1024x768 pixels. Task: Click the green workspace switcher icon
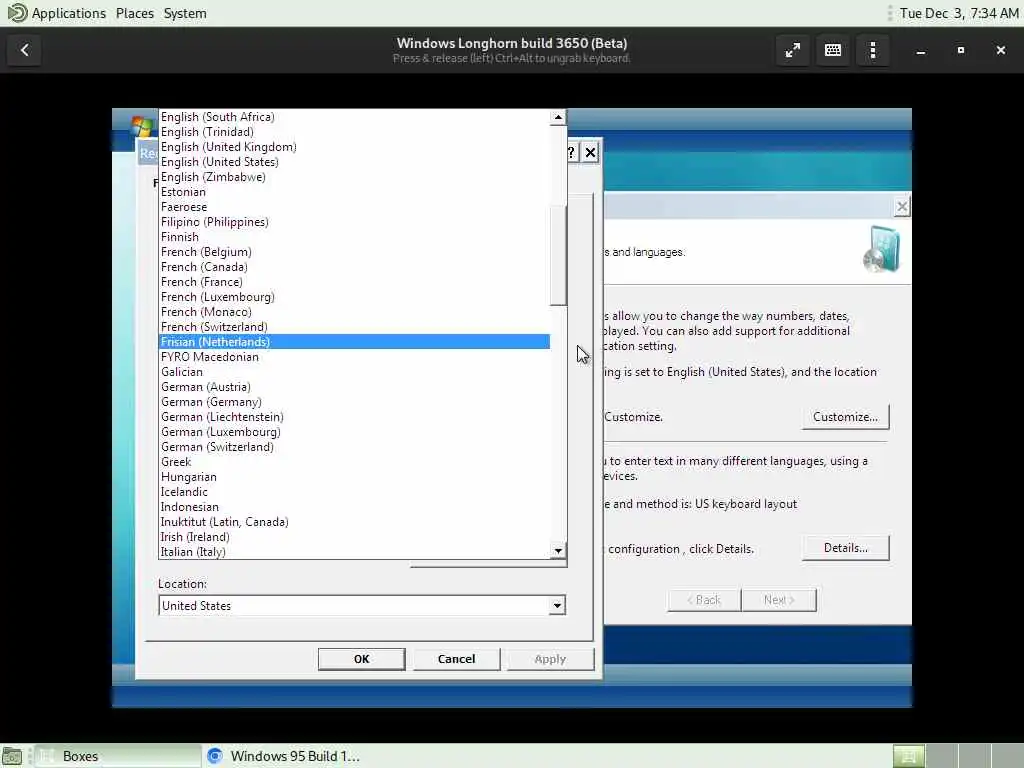(908, 756)
